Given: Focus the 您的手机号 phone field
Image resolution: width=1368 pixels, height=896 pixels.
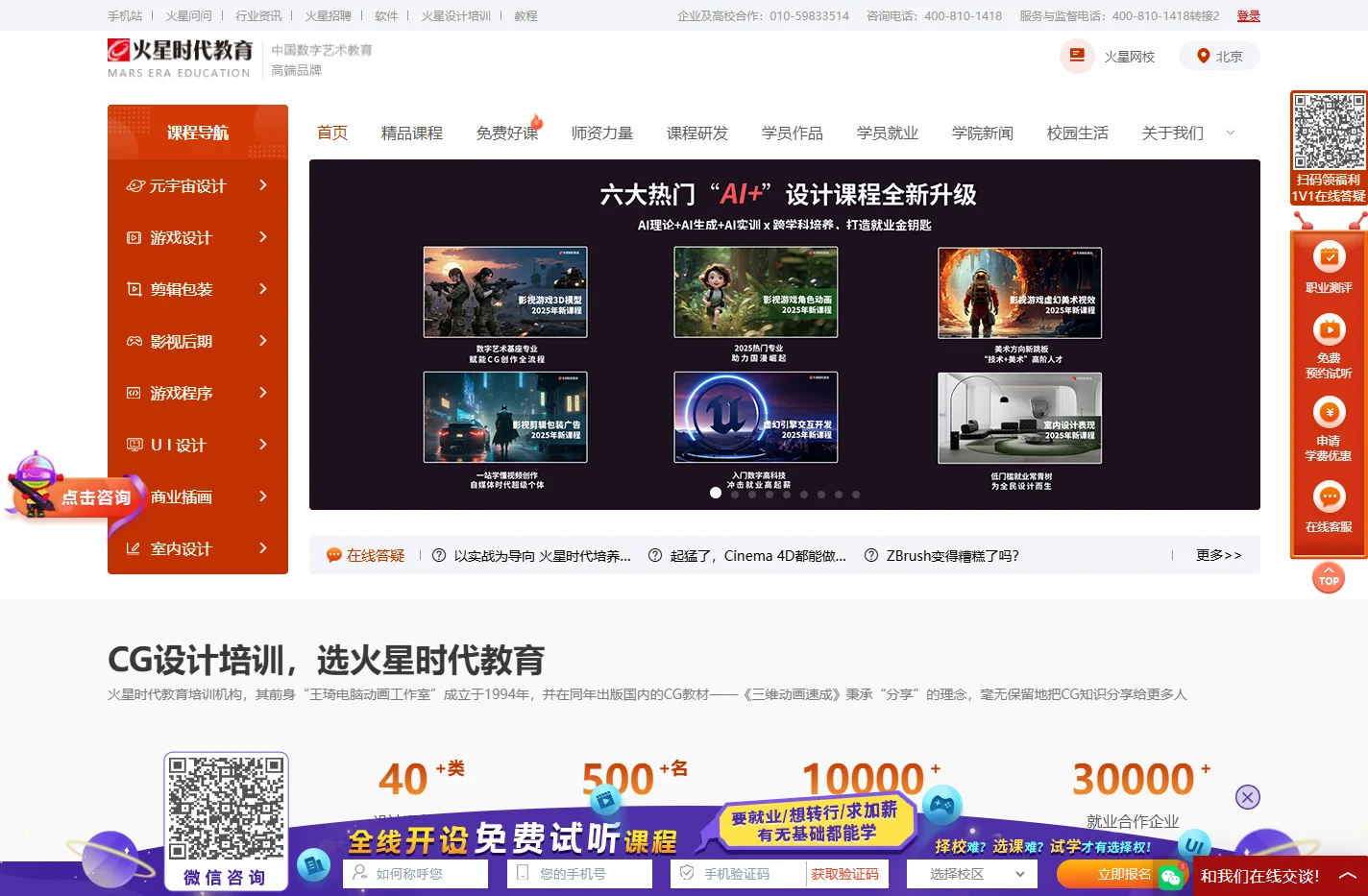Looking at the screenshot, I should tap(579, 874).
